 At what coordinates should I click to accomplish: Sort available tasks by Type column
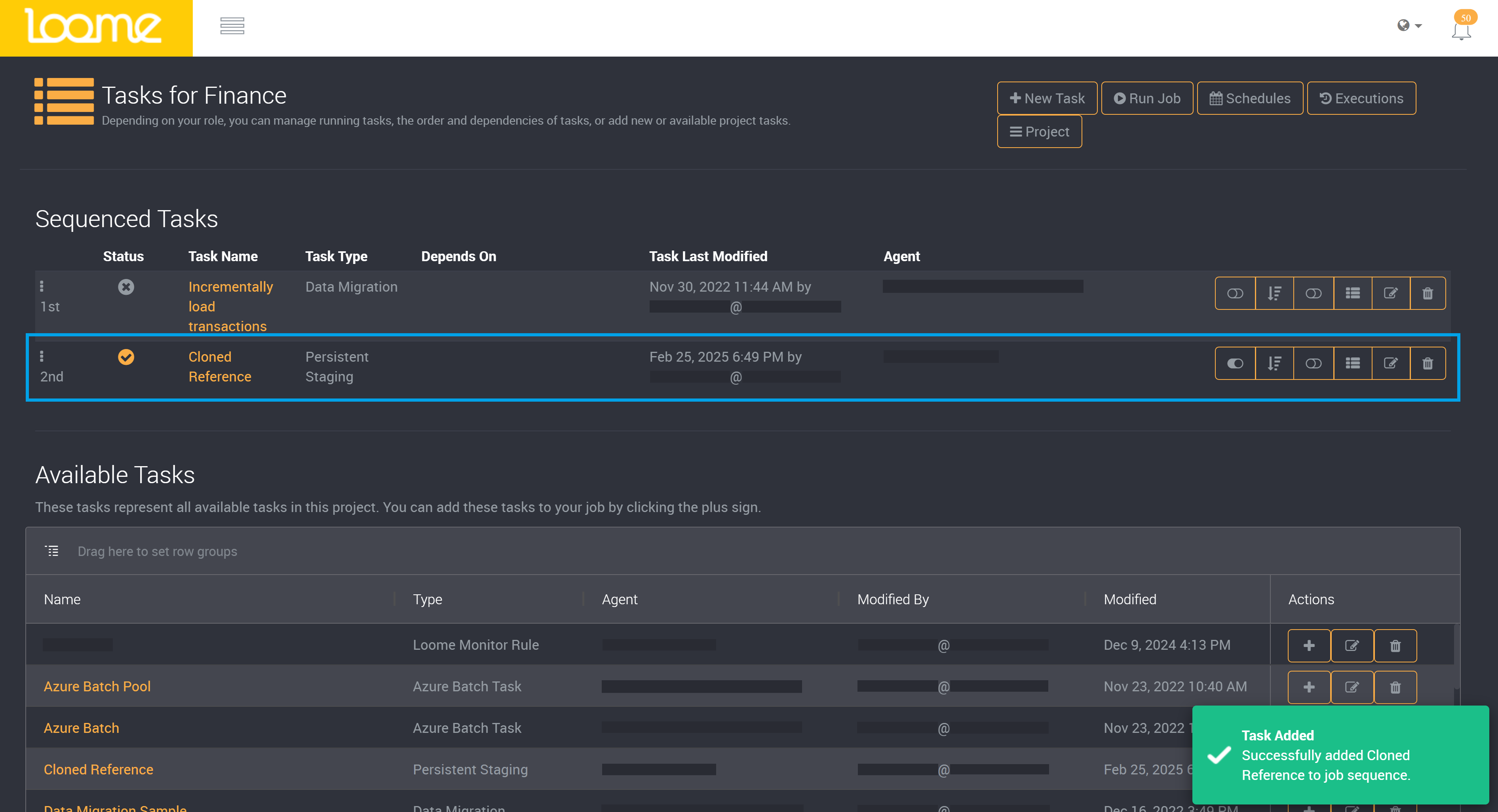click(x=428, y=599)
